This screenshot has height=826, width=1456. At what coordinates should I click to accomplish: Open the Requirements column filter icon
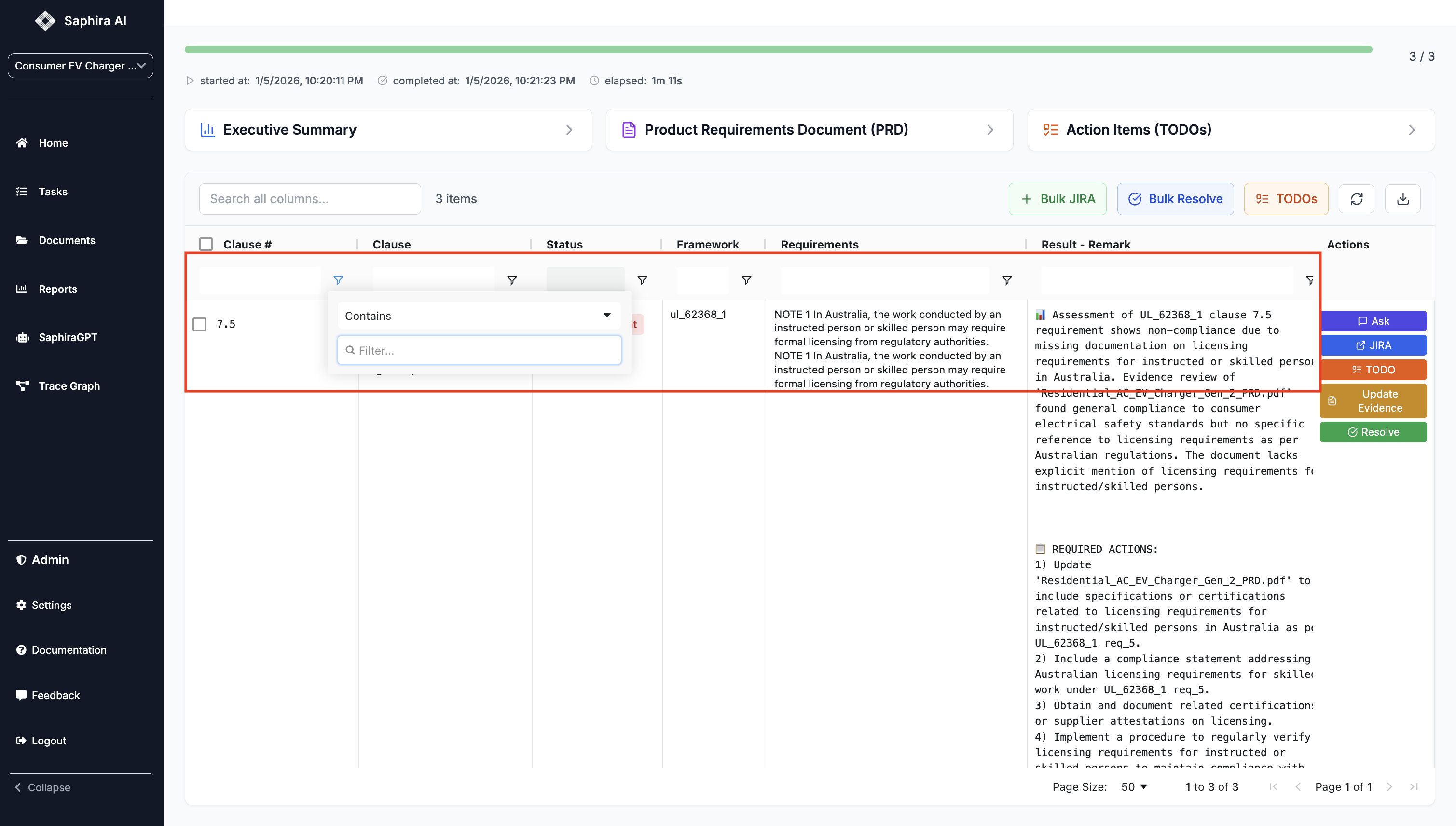point(1007,280)
